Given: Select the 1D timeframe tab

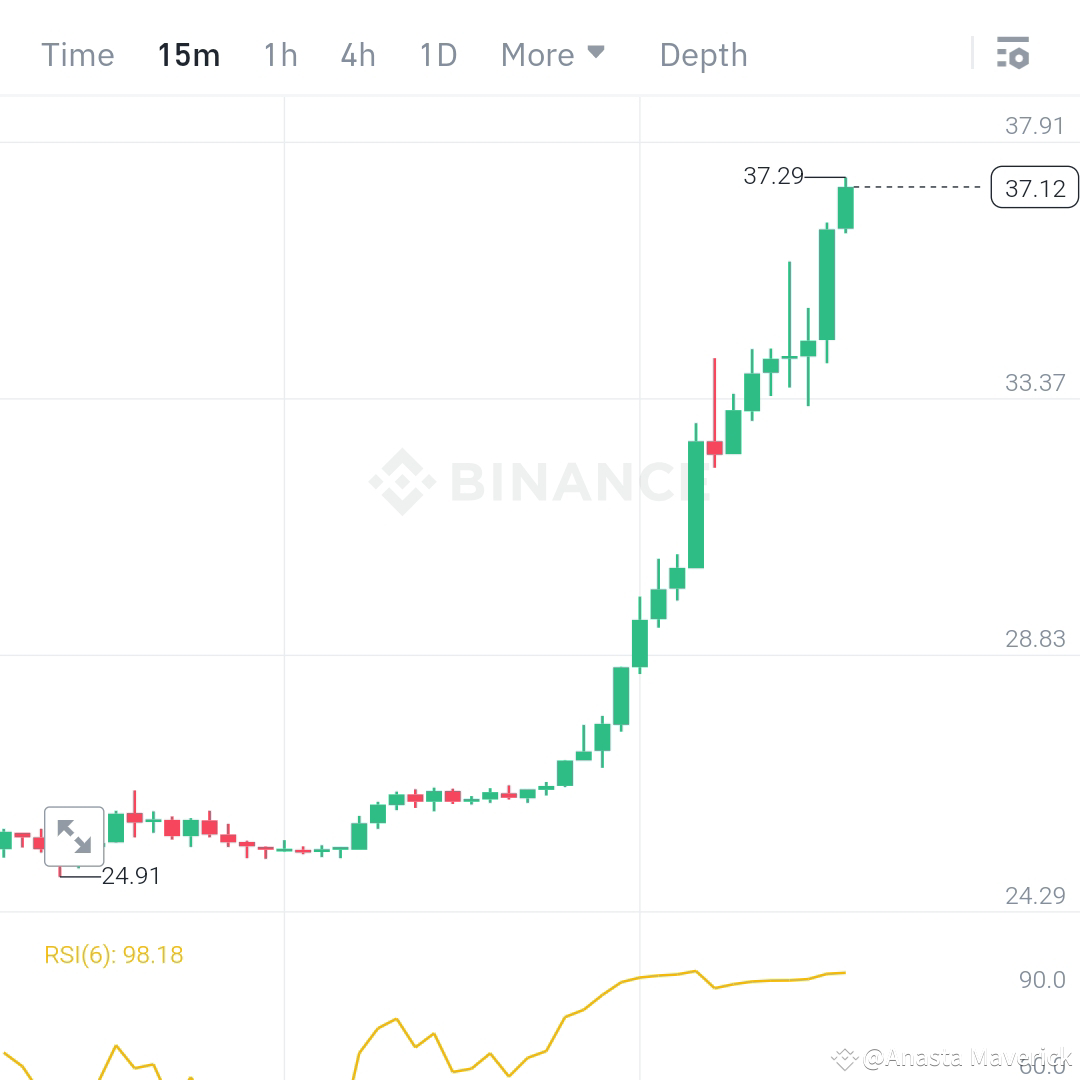Looking at the screenshot, I should 437,55.
